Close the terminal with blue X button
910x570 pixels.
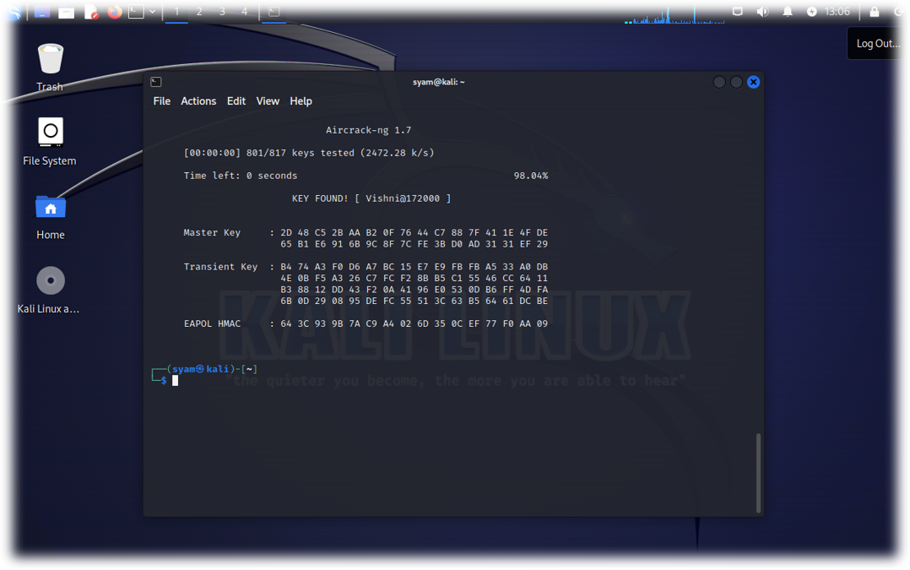coord(753,82)
